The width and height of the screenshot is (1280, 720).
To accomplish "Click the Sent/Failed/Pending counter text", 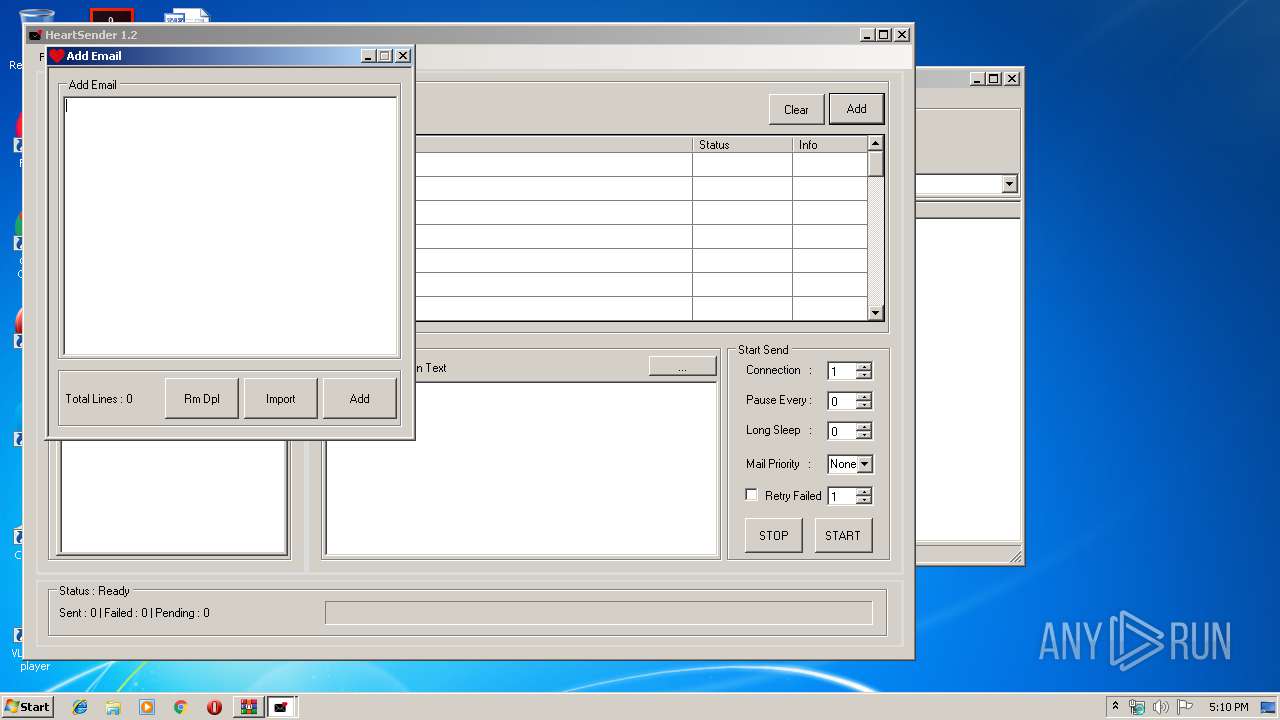I will click(134, 613).
